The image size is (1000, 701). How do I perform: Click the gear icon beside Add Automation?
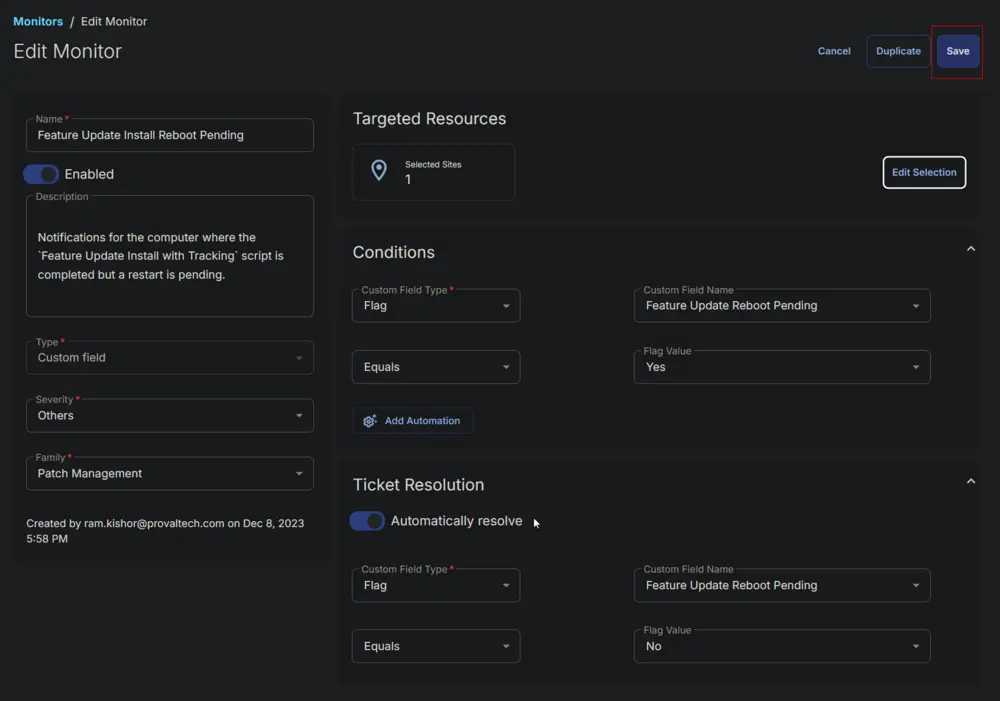tap(370, 421)
